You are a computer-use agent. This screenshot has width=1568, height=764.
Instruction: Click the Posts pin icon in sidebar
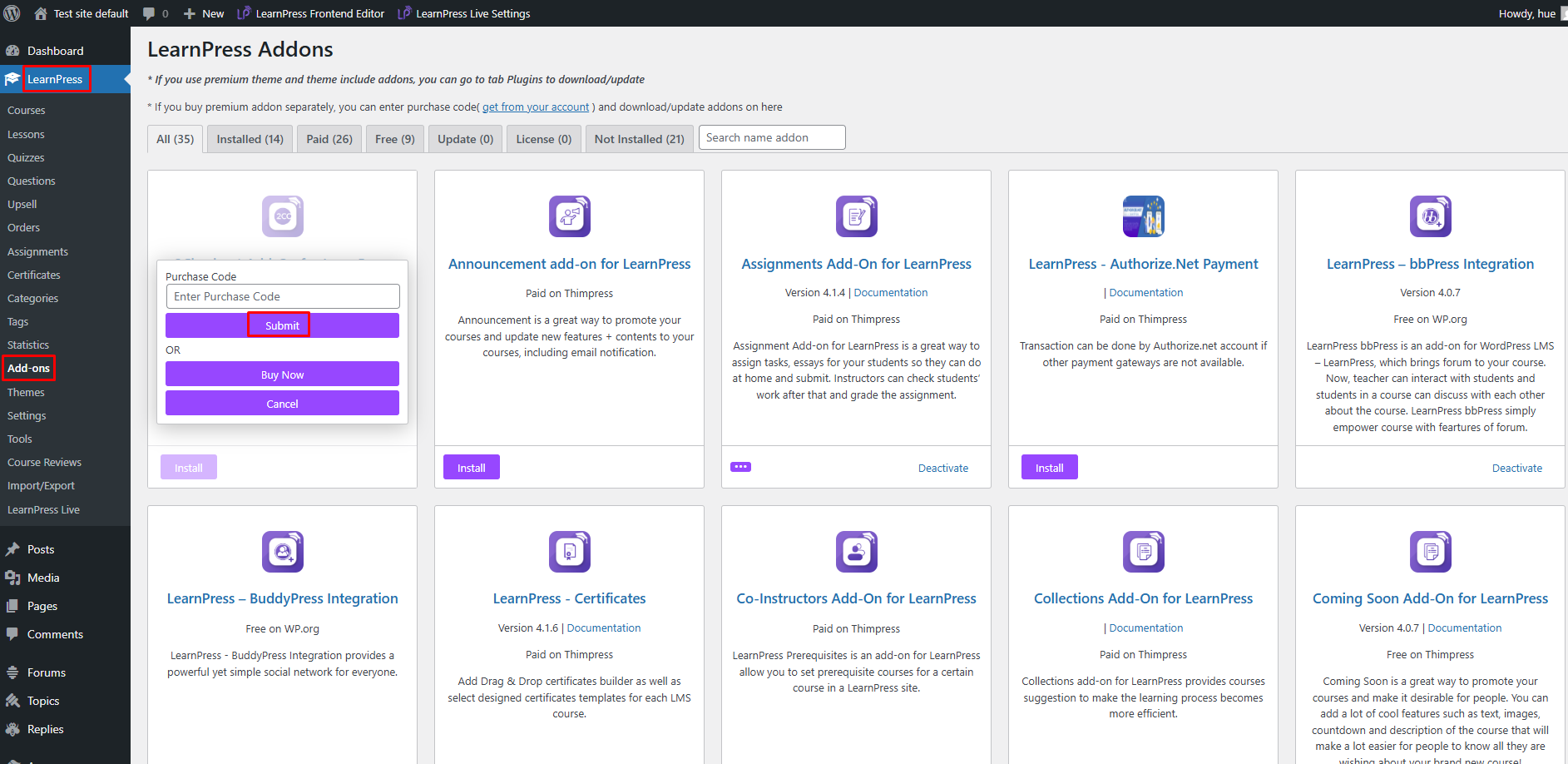coord(12,549)
